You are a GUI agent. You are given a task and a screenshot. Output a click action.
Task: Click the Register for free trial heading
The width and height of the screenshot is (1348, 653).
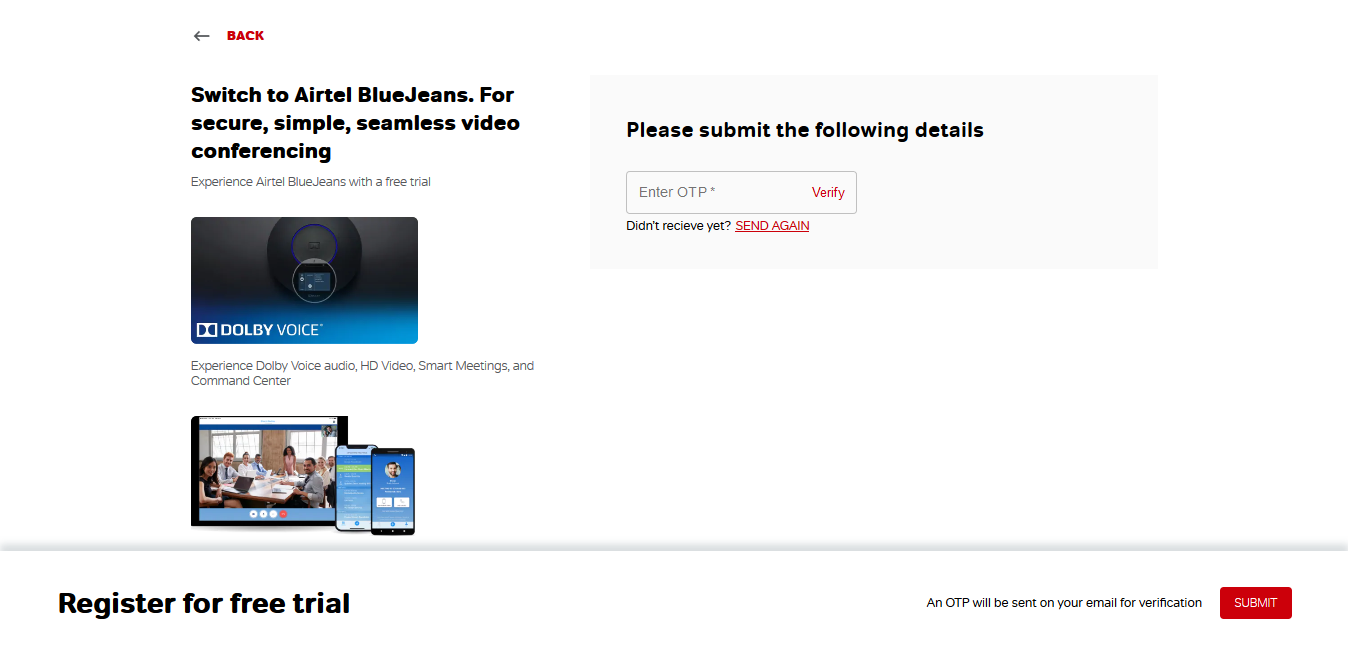click(x=204, y=603)
